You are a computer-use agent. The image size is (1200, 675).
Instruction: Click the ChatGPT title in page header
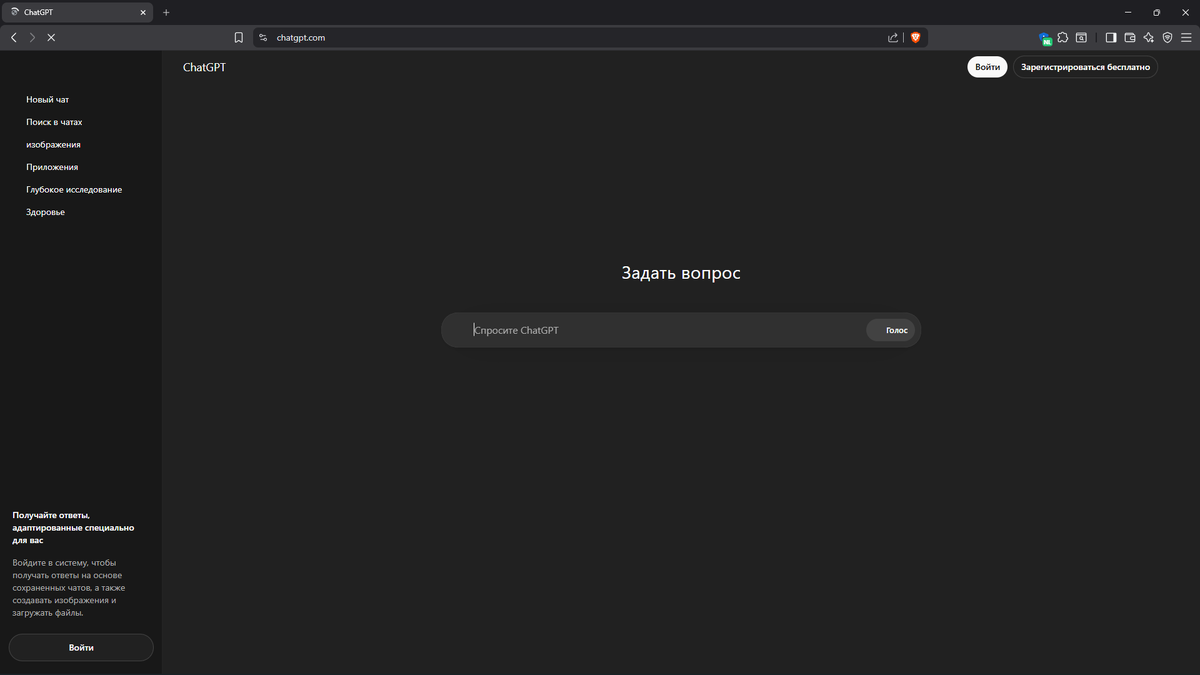204,68
